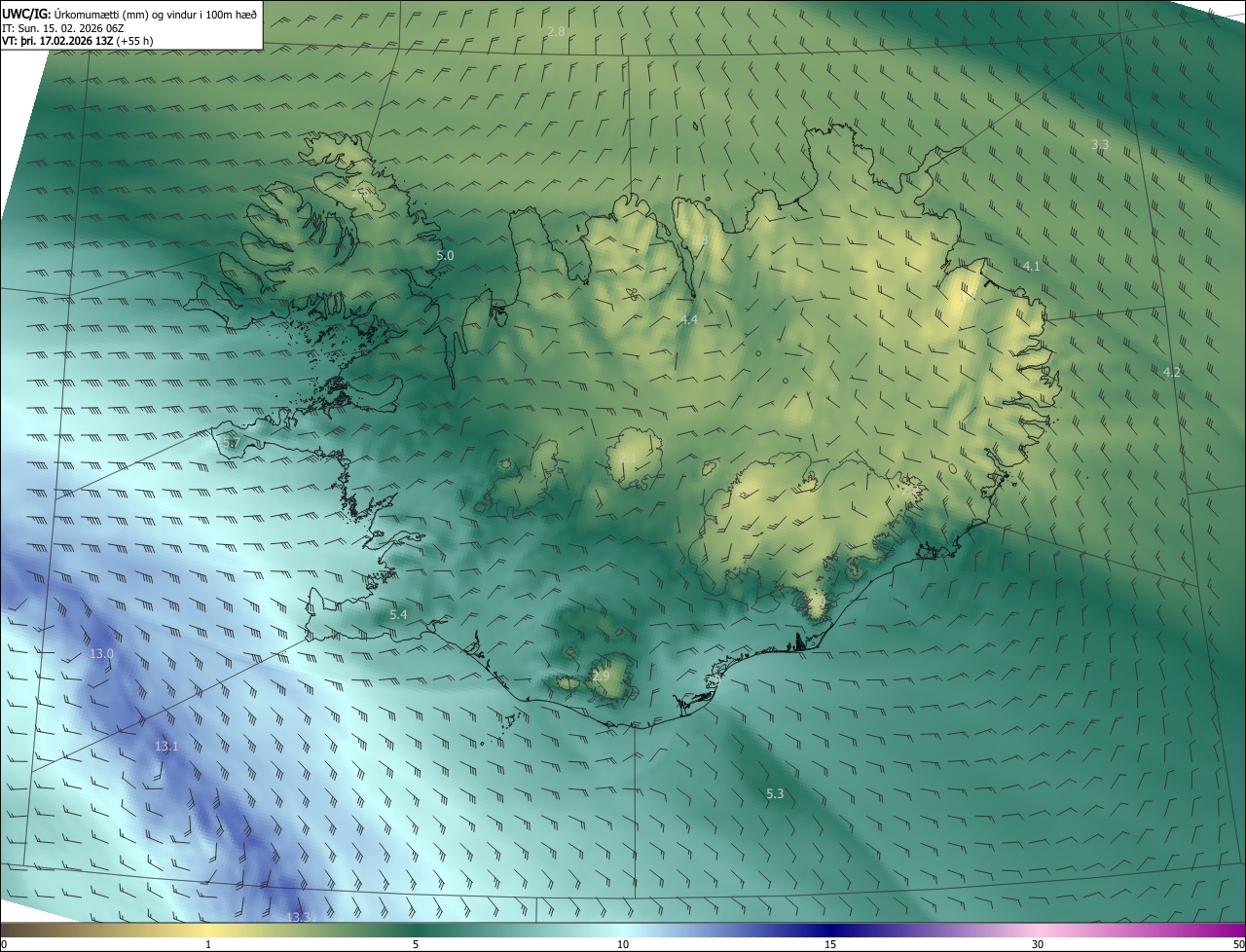Click the 13.0 value label on the map
Screen dimensions: 1246x952
(x=101, y=654)
